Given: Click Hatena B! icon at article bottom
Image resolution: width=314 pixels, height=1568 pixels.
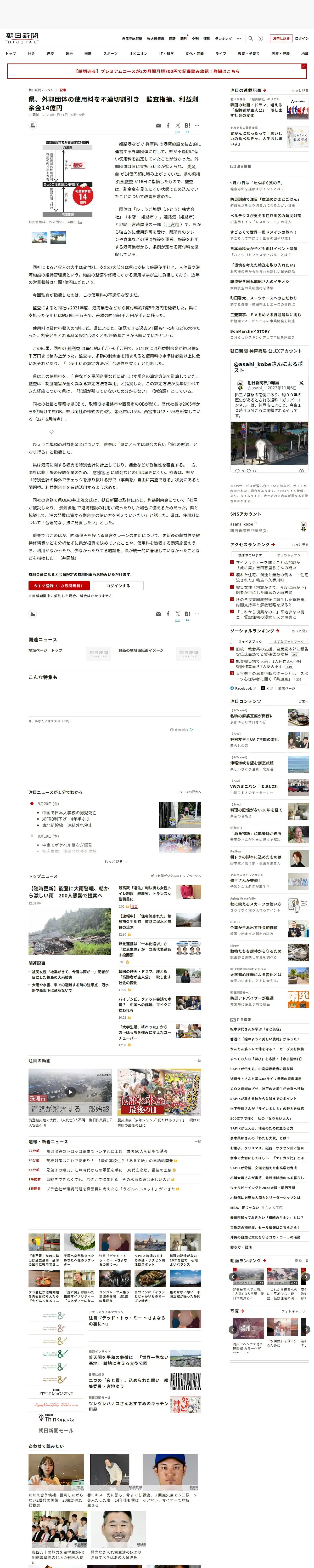Looking at the screenshot, I should [187, 614].
